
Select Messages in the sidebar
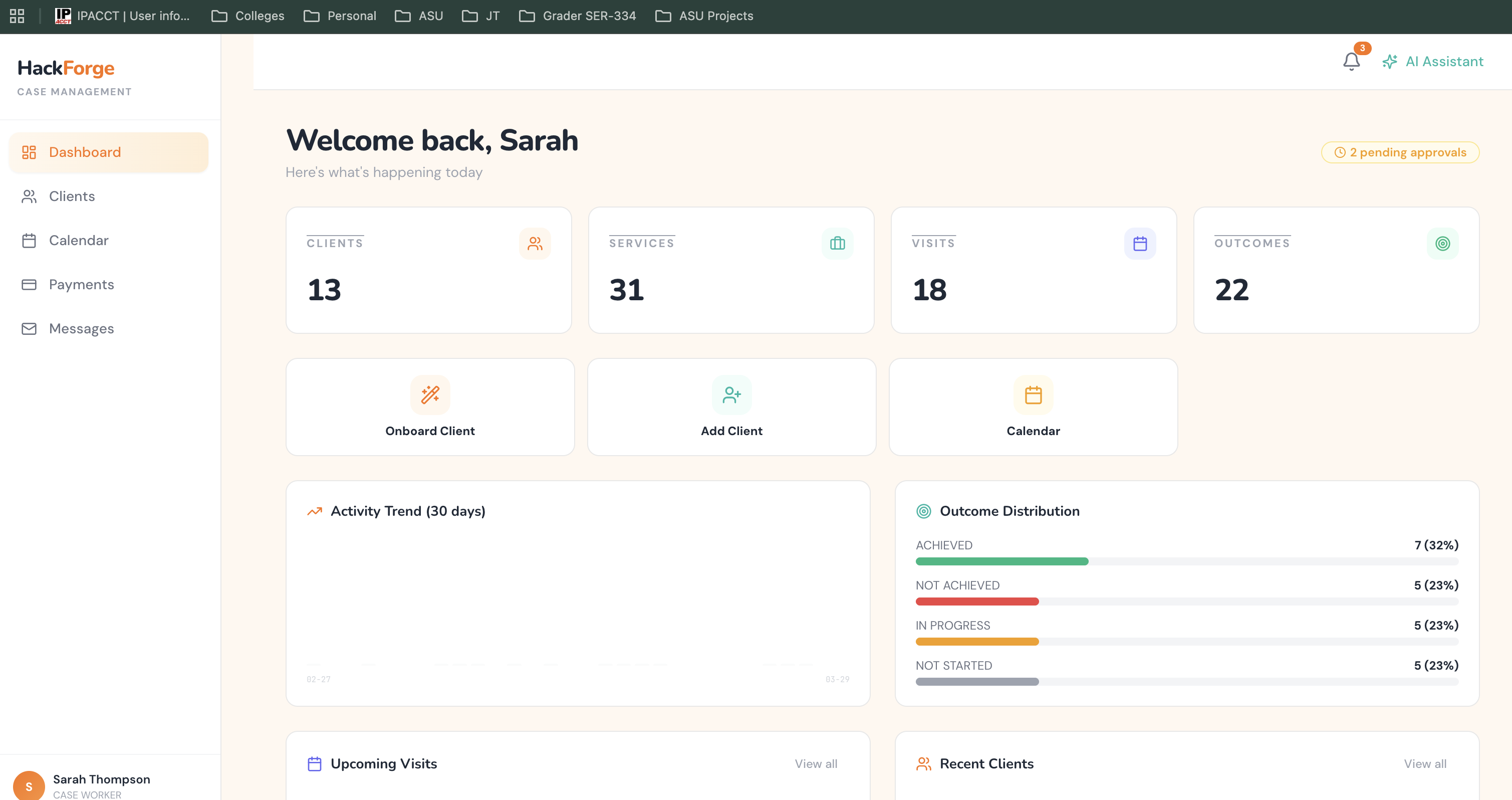click(81, 328)
